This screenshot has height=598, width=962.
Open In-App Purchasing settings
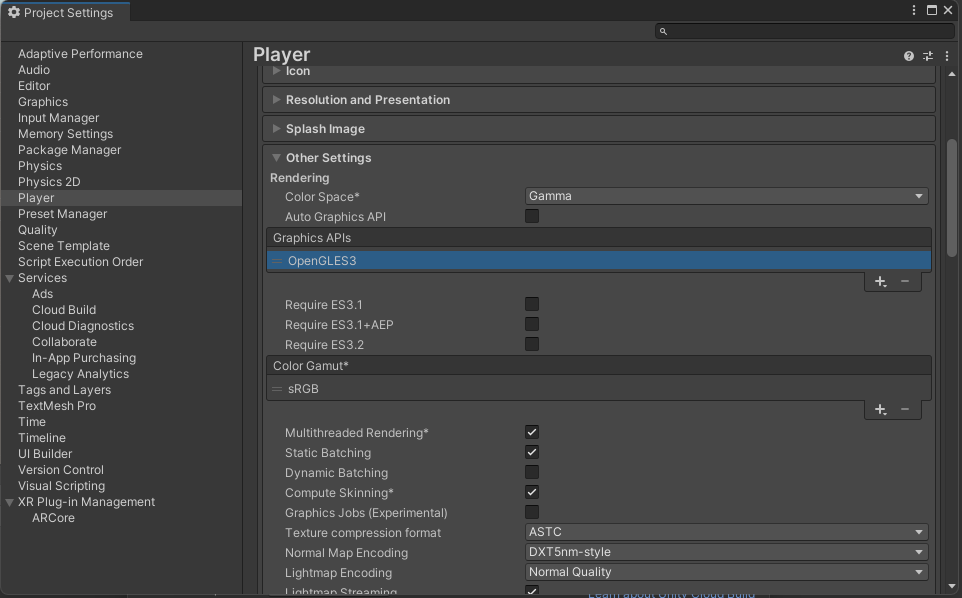coord(84,358)
